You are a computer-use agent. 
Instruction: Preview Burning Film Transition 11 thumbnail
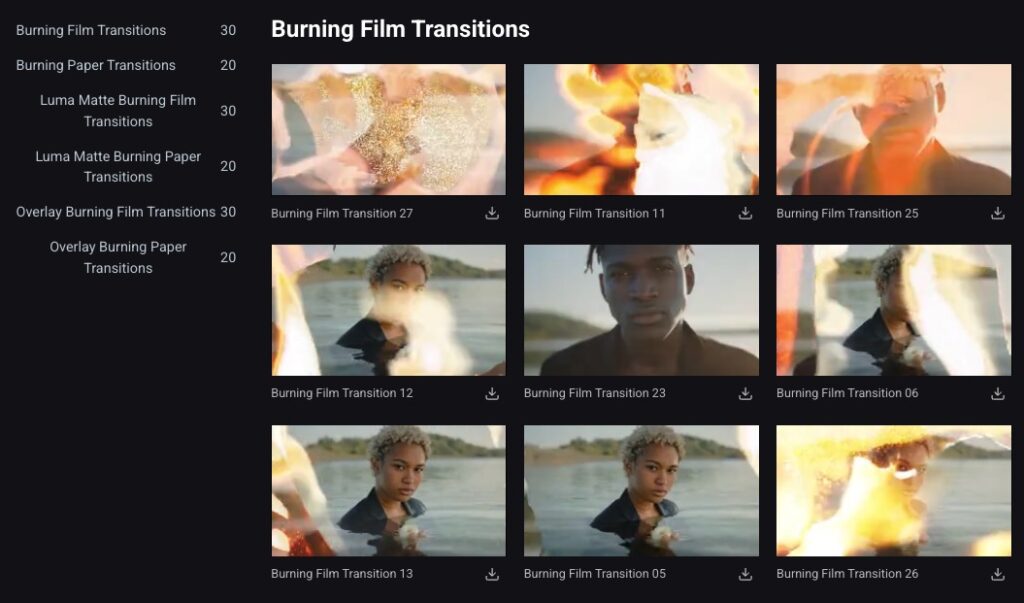point(641,129)
